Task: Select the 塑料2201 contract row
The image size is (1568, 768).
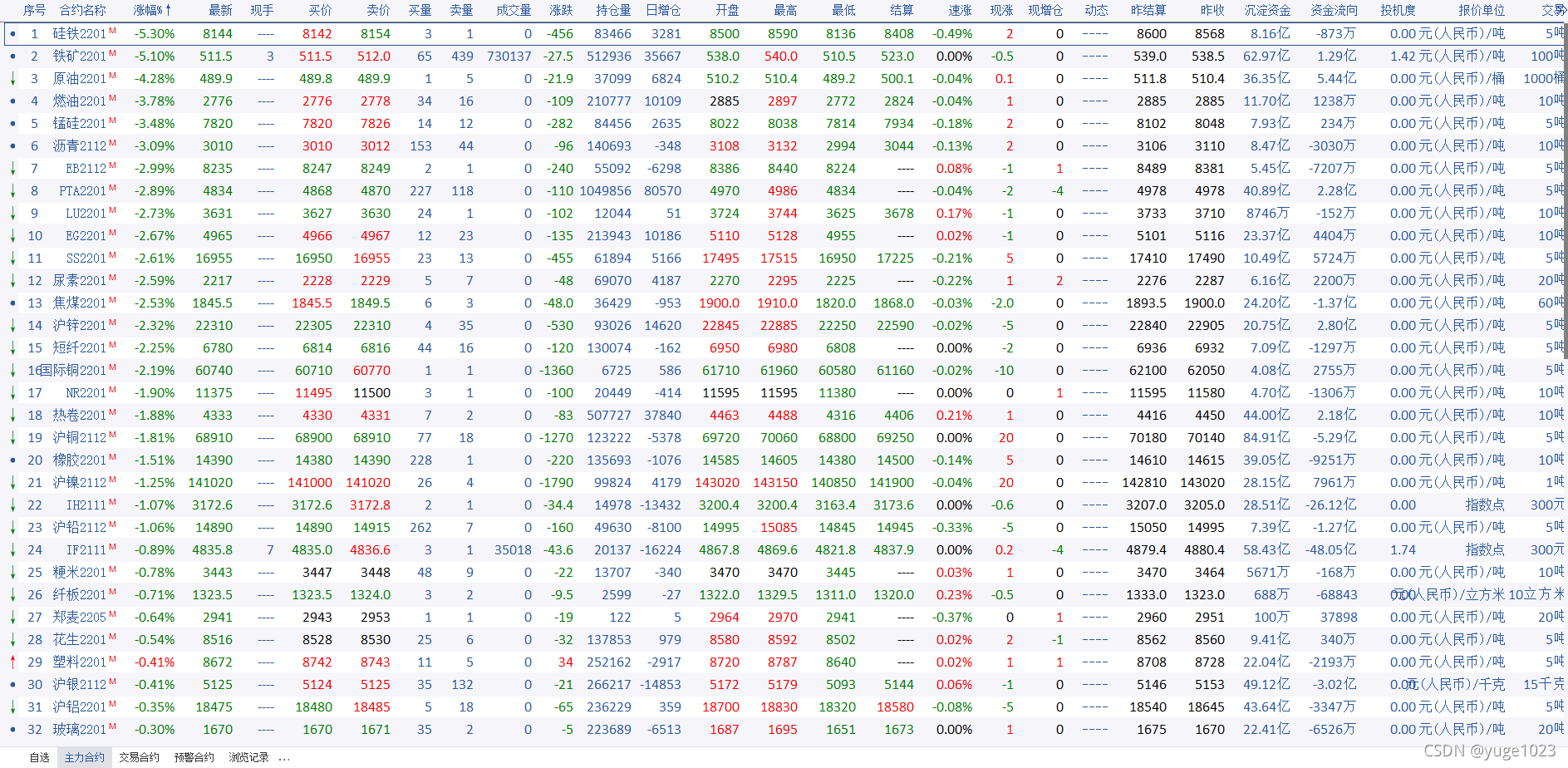Action: [x=784, y=662]
